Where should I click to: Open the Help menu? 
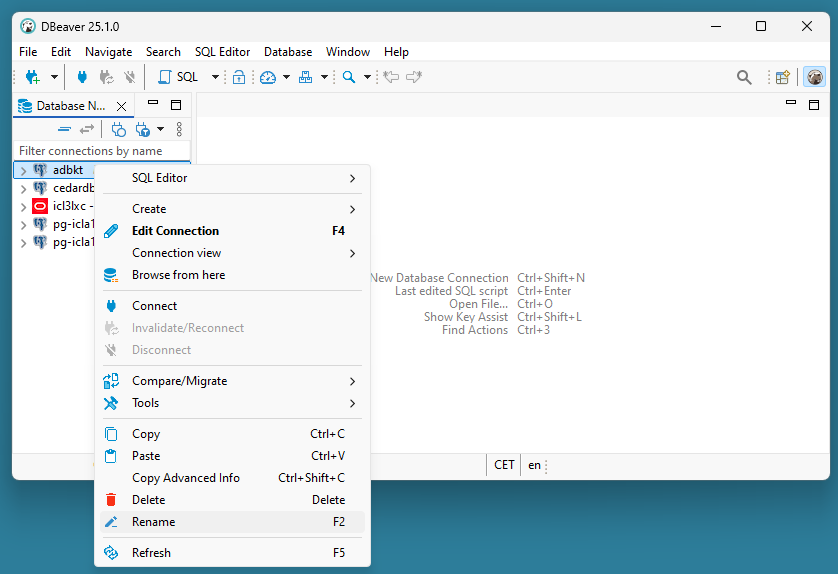pyautogui.click(x=396, y=52)
